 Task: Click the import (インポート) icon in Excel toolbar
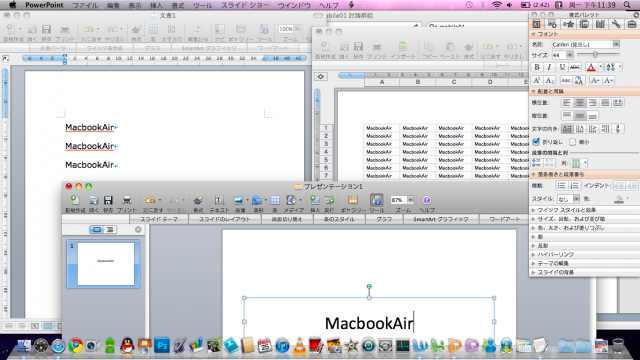click(402, 46)
